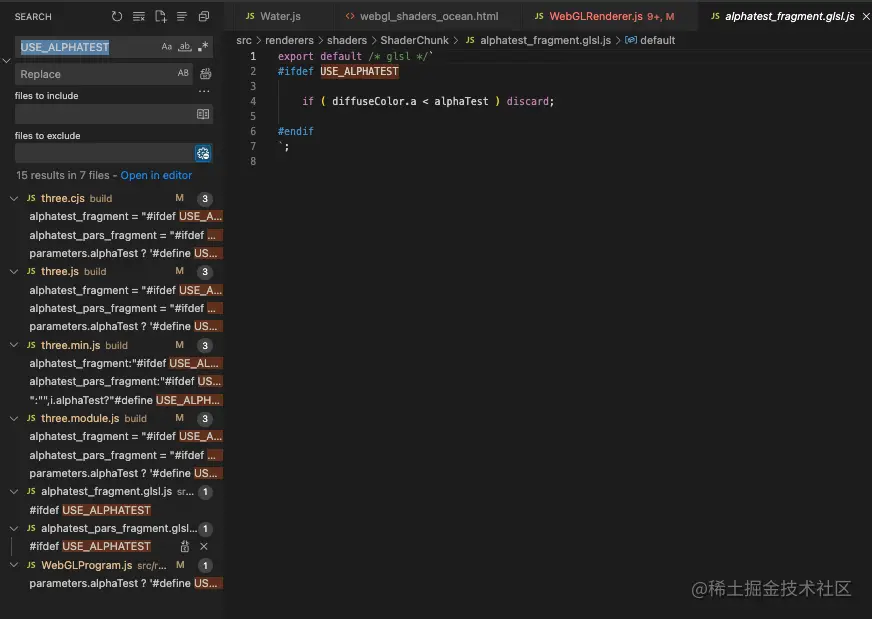Toggle search only in open editors
Image resolution: width=872 pixels, height=619 pixels.
tap(203, 114)
